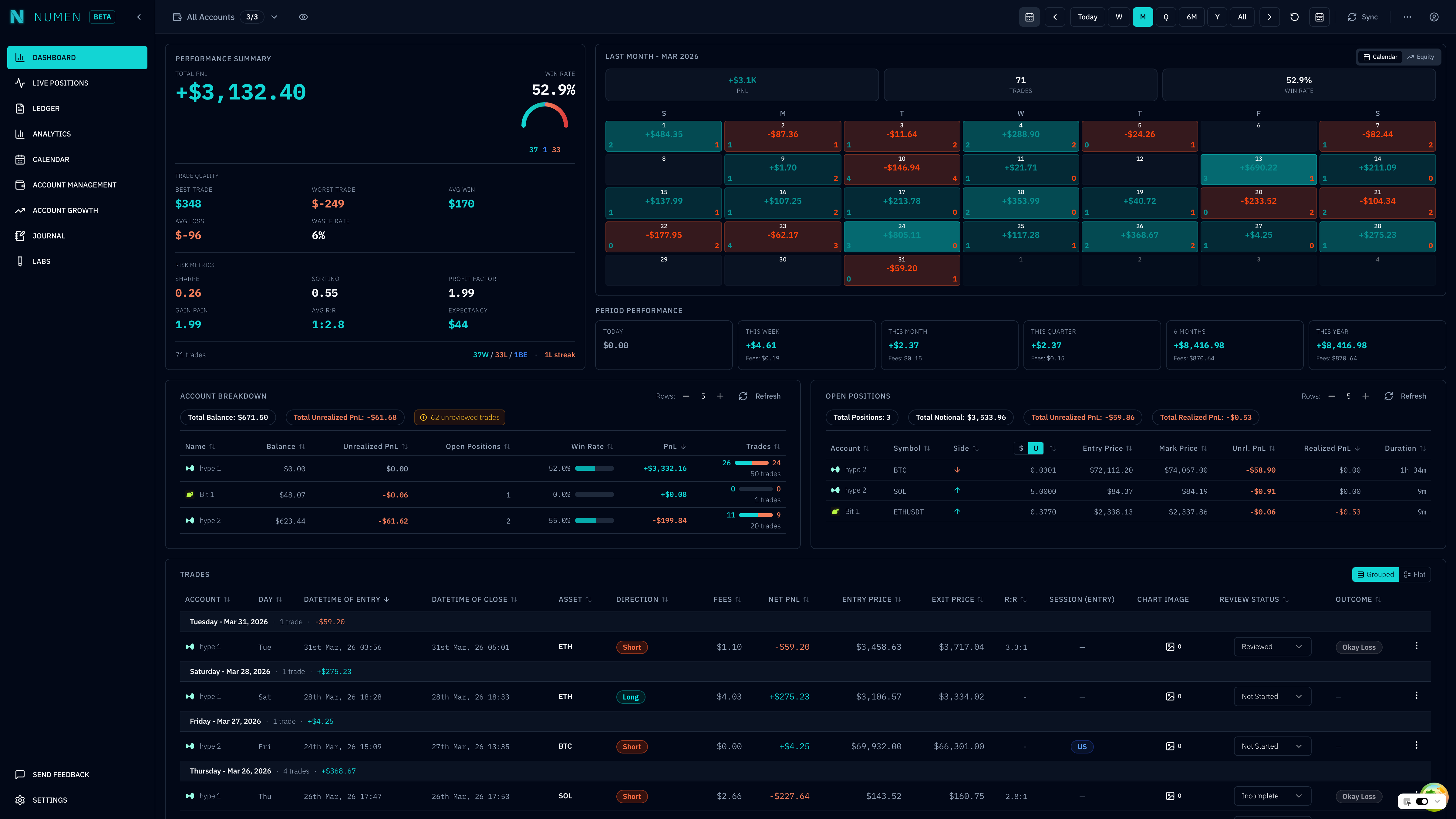Select the Mar 13 calendar day cell
The image size is (1456, 819).
click(1258, 170)
